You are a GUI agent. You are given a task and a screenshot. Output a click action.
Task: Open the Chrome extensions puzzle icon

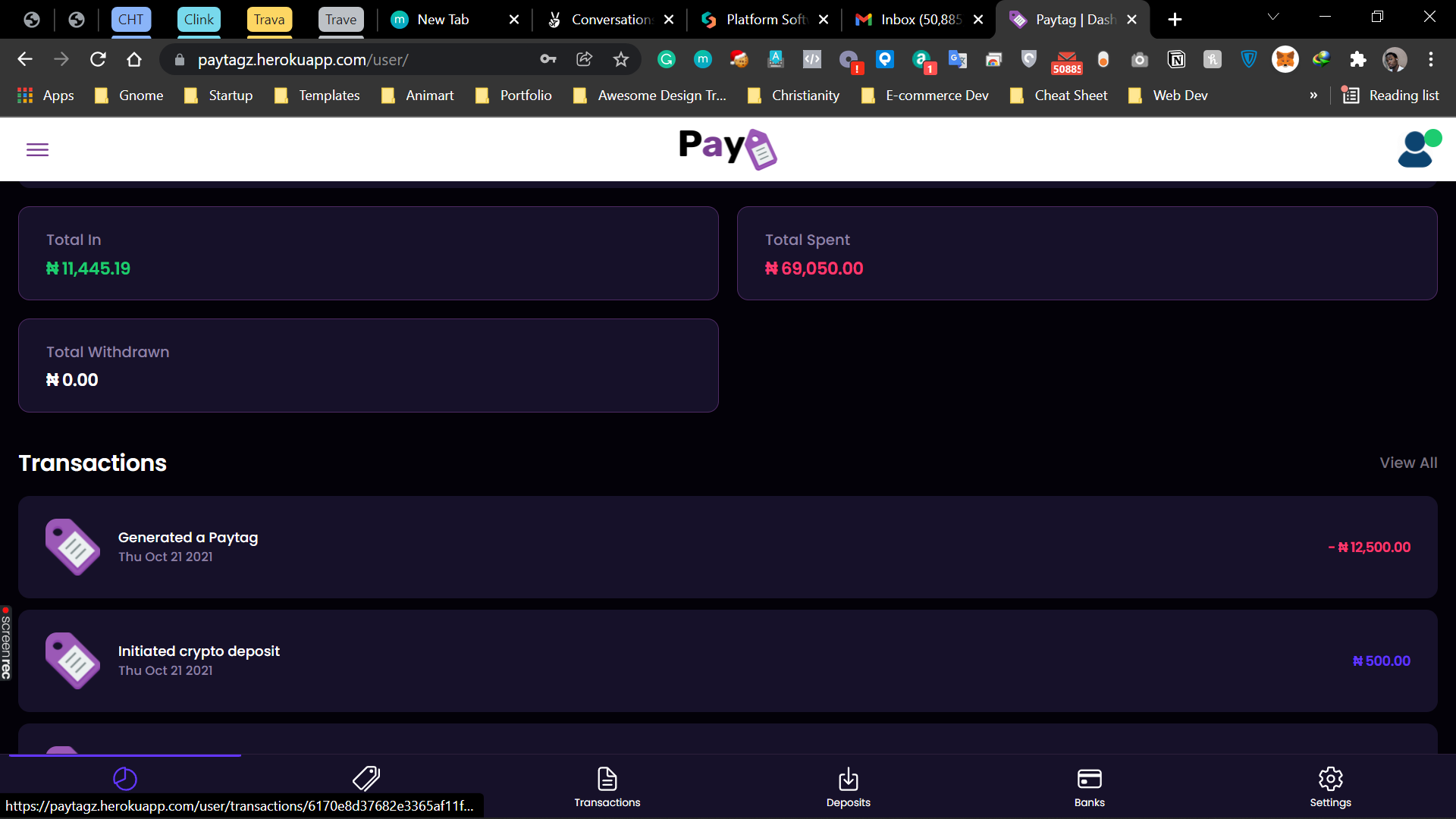pyautogui.click(x=1358, y=59)
